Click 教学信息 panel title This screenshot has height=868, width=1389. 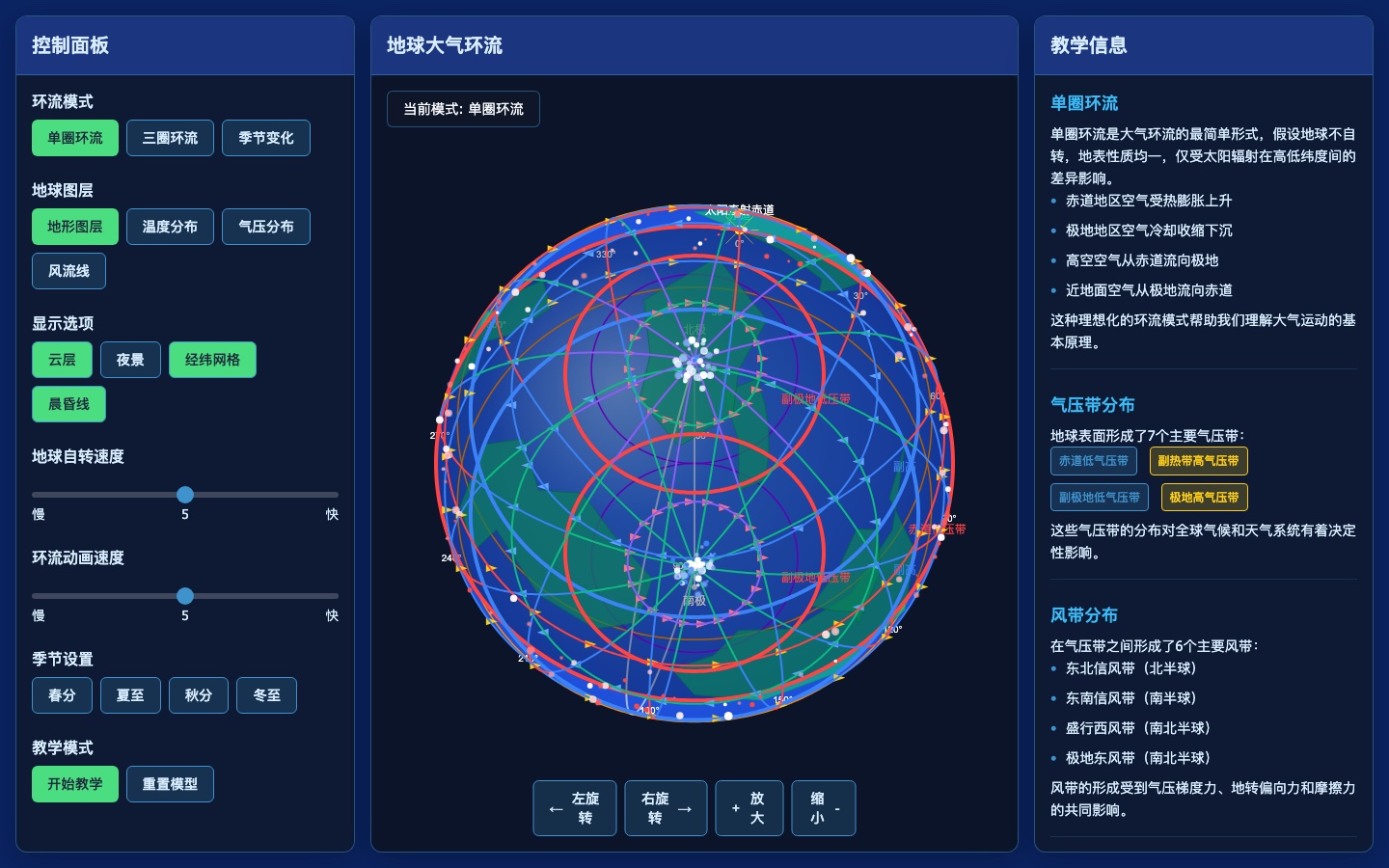(1089, 45)
